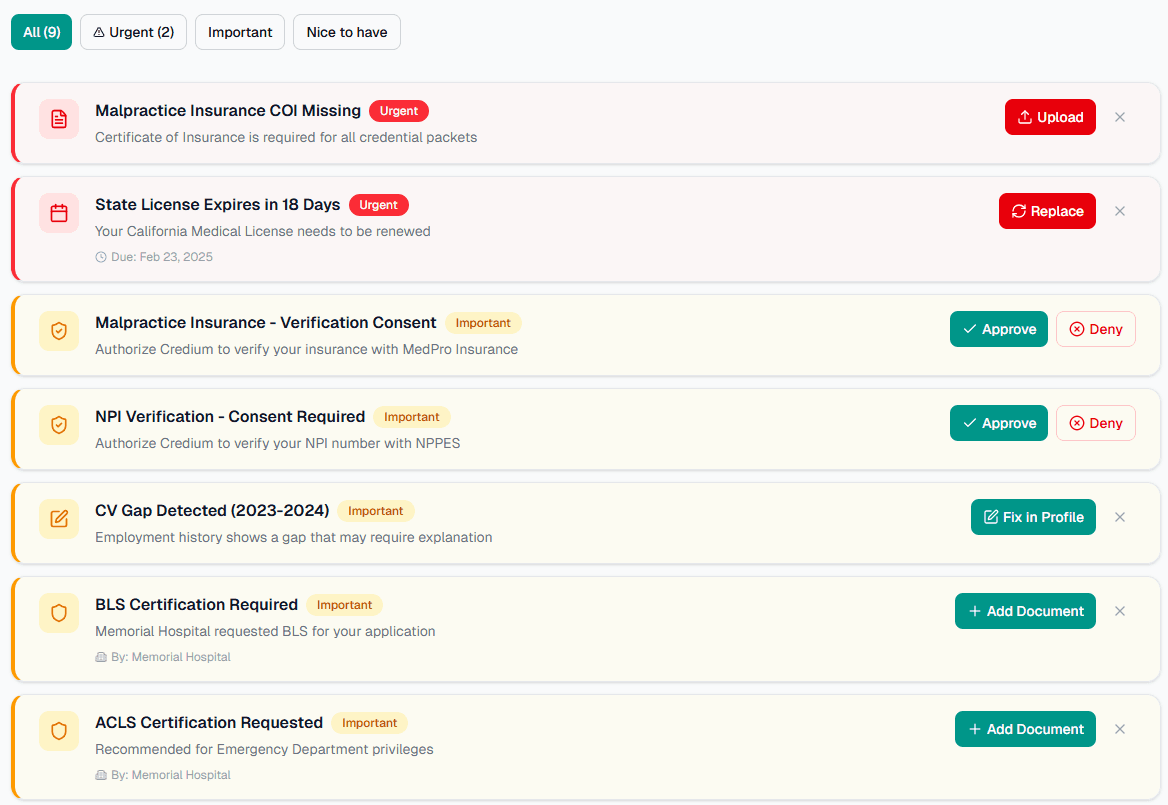1168x805 pixels.
Task: Filter by Urgent (2) tab
Action: point(133,32)
